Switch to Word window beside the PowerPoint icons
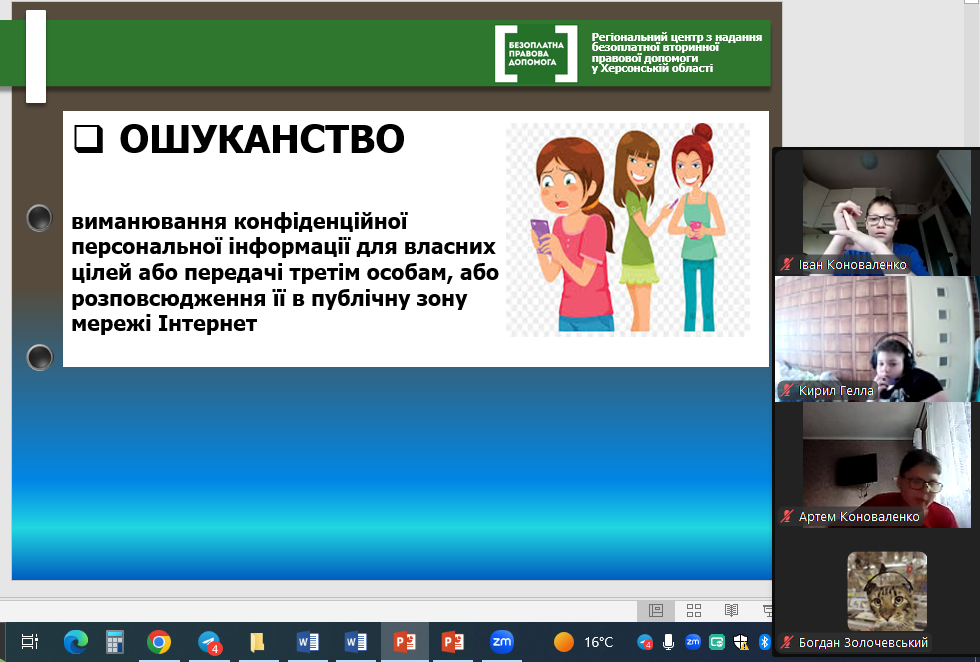 tap(356, 642)
